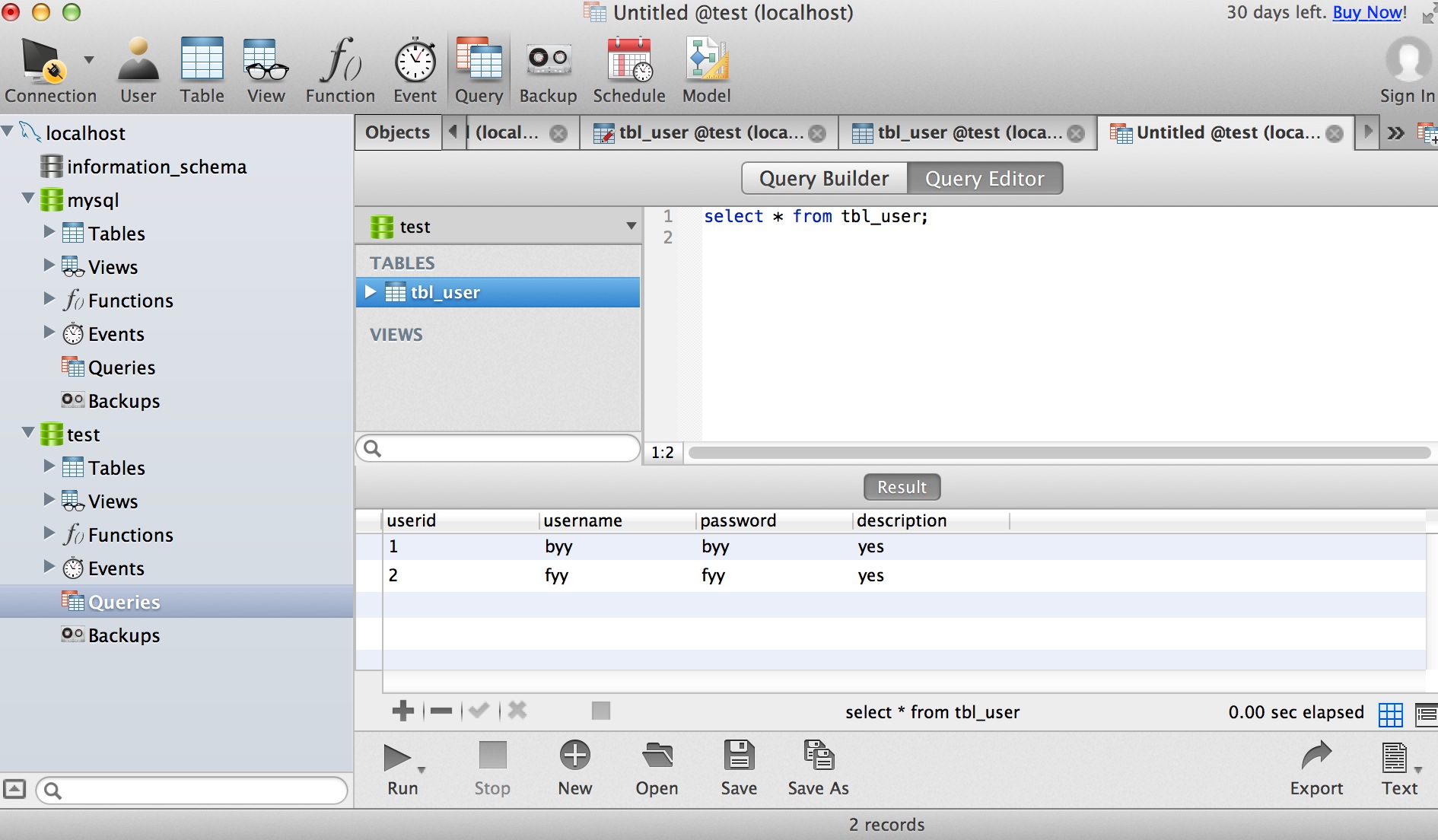Click the Stop query button

point(492,768)
